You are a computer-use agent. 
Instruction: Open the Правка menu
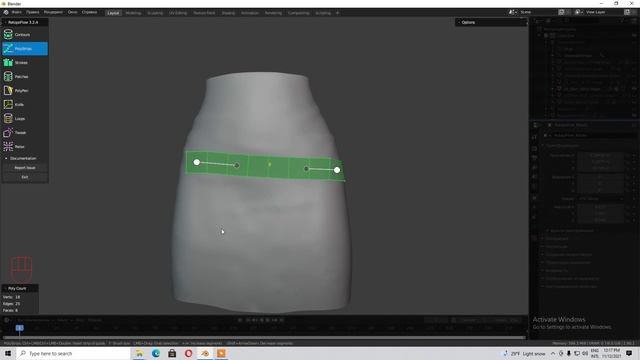tap(33, 12)
